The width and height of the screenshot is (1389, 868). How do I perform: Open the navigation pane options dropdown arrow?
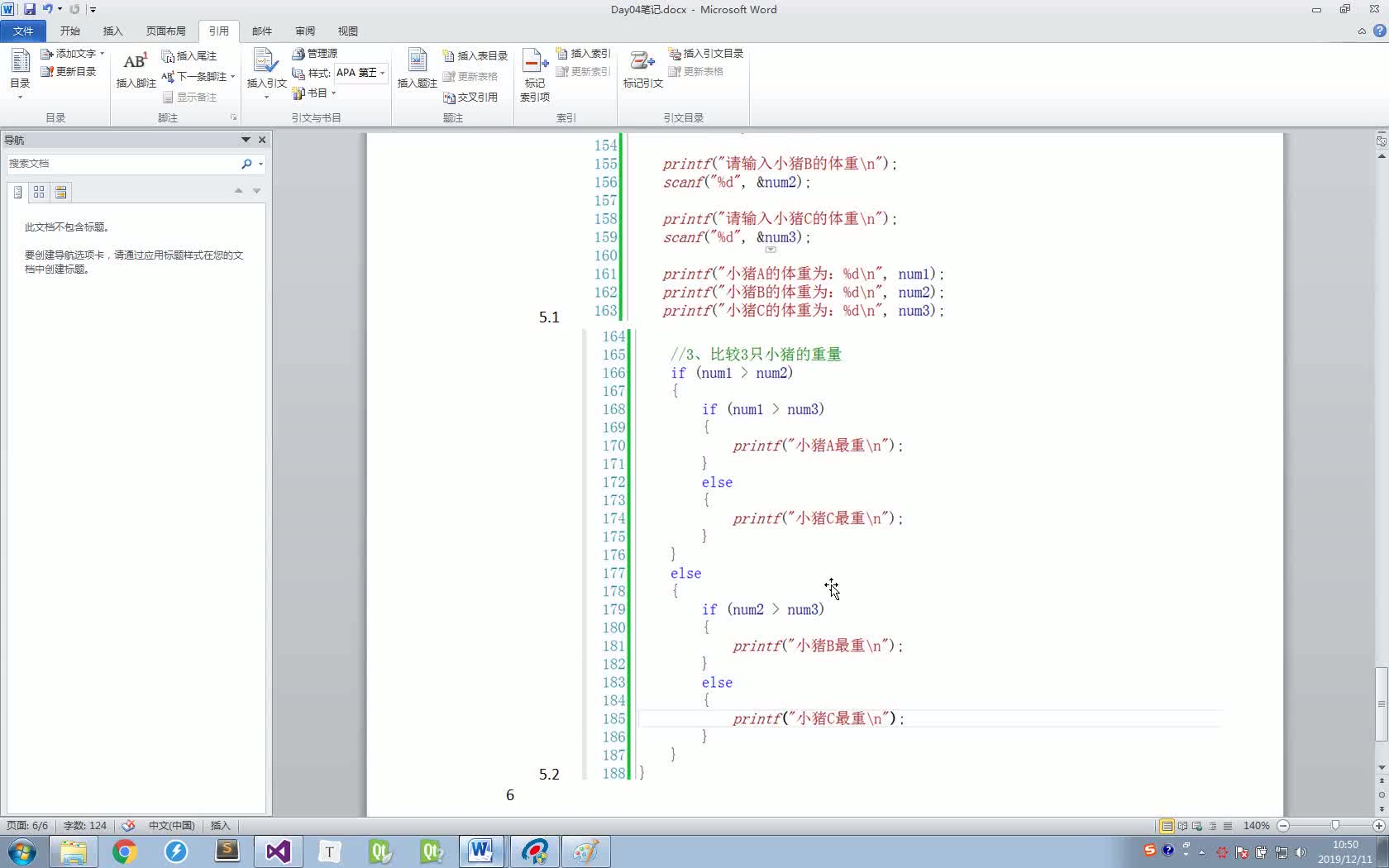tap(246, 140)
